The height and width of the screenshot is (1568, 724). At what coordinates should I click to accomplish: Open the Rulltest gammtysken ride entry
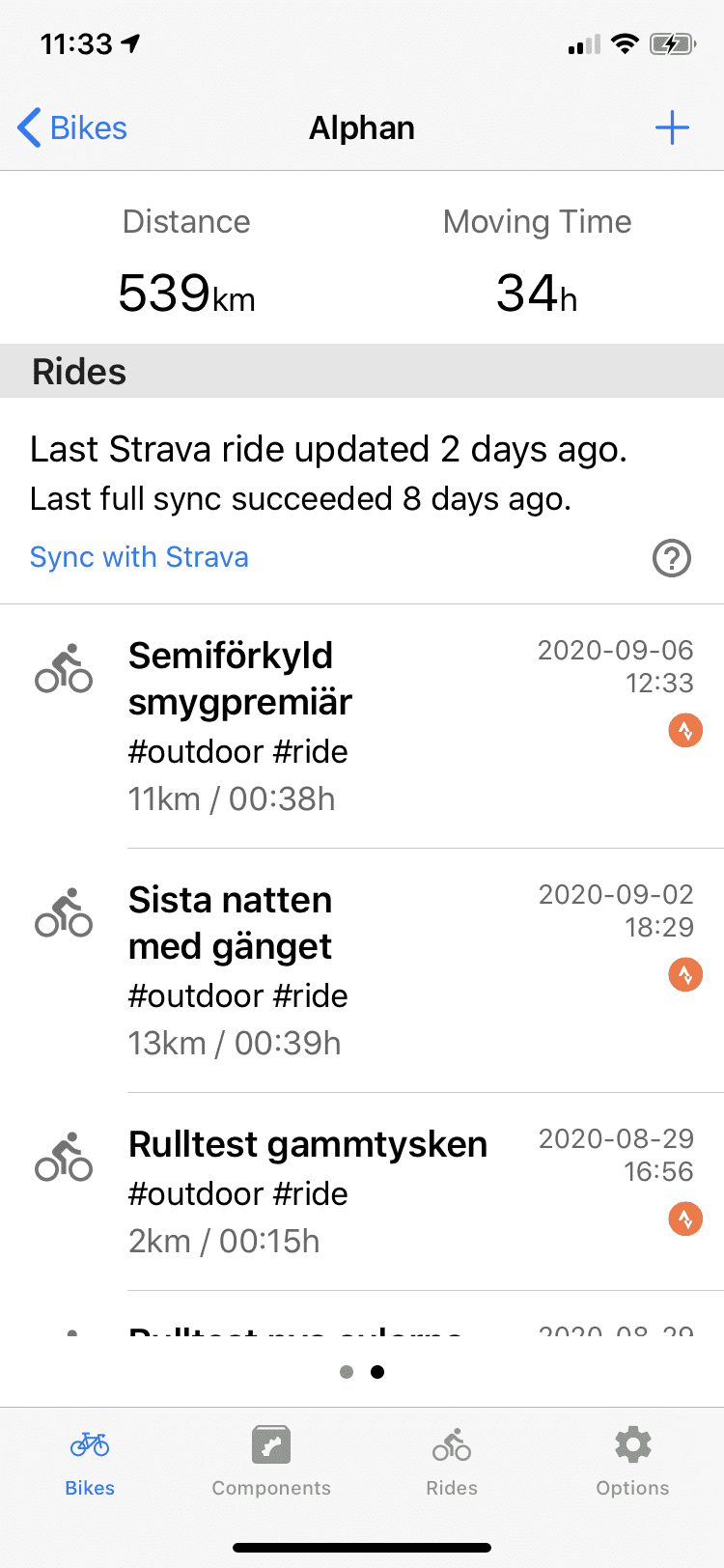click(x=307, y=1191)
